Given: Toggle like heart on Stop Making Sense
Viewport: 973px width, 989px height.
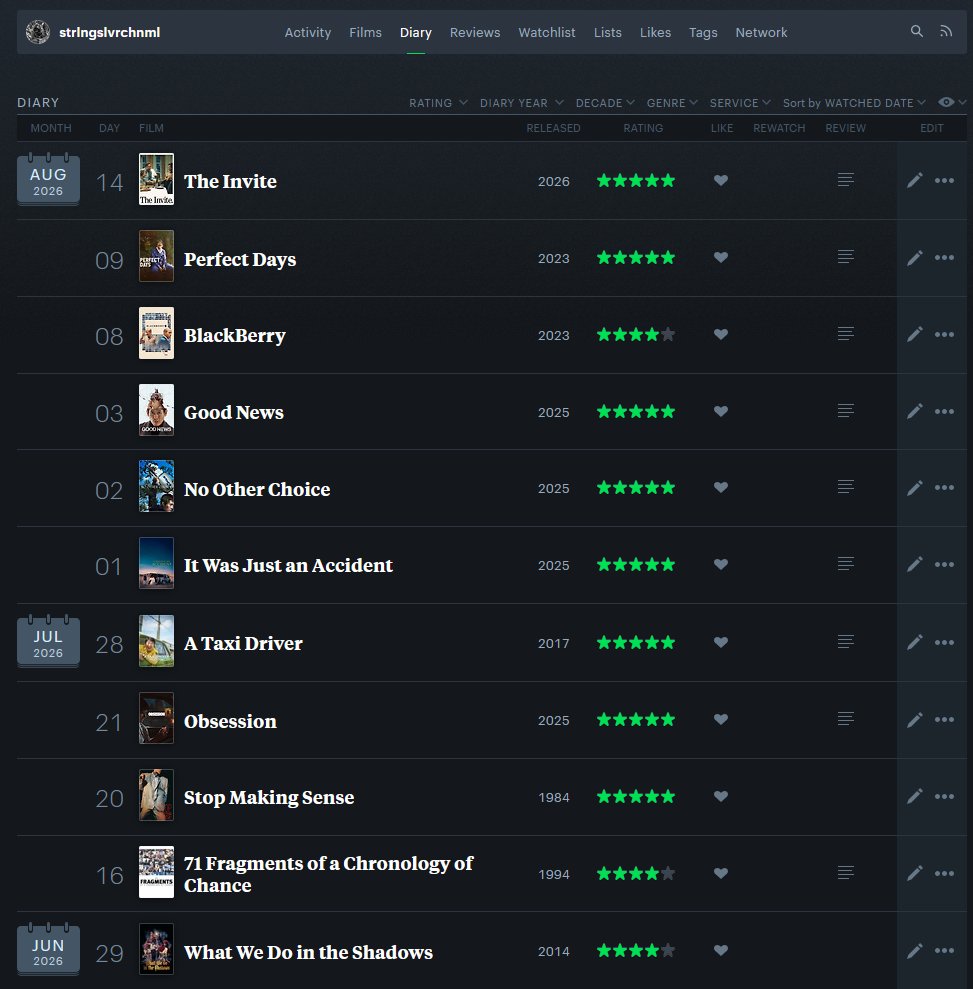Looking at the screenshot, I should point(721,797).
